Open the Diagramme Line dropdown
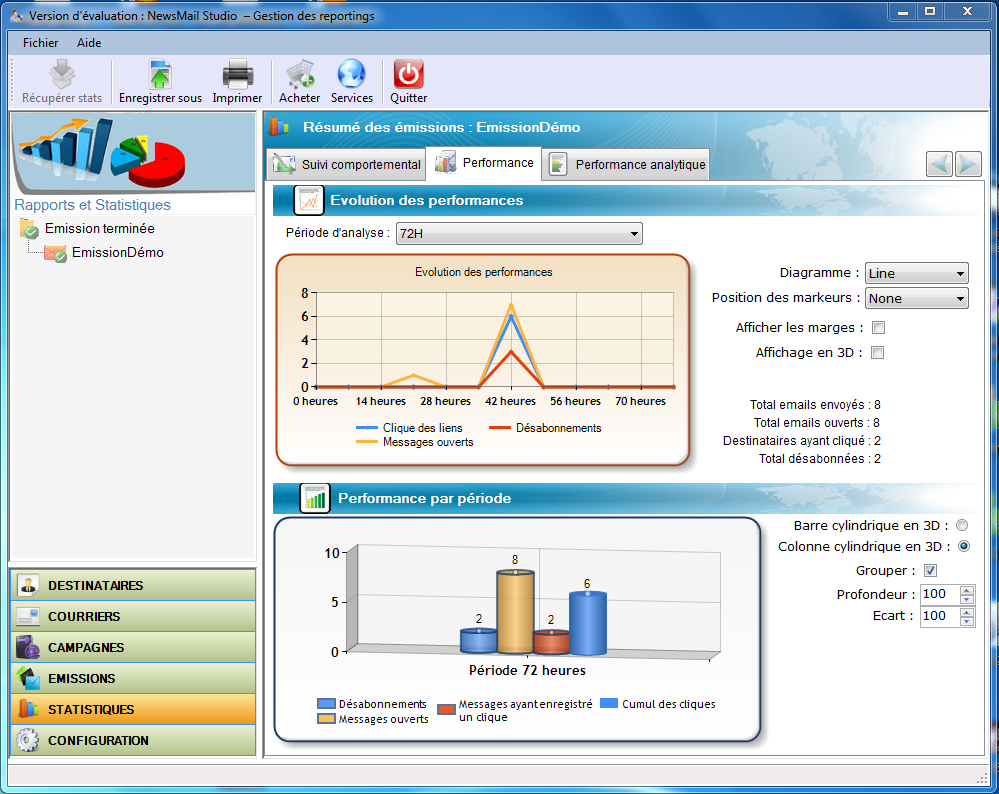 pyautogui.click(x=917, y=273)
